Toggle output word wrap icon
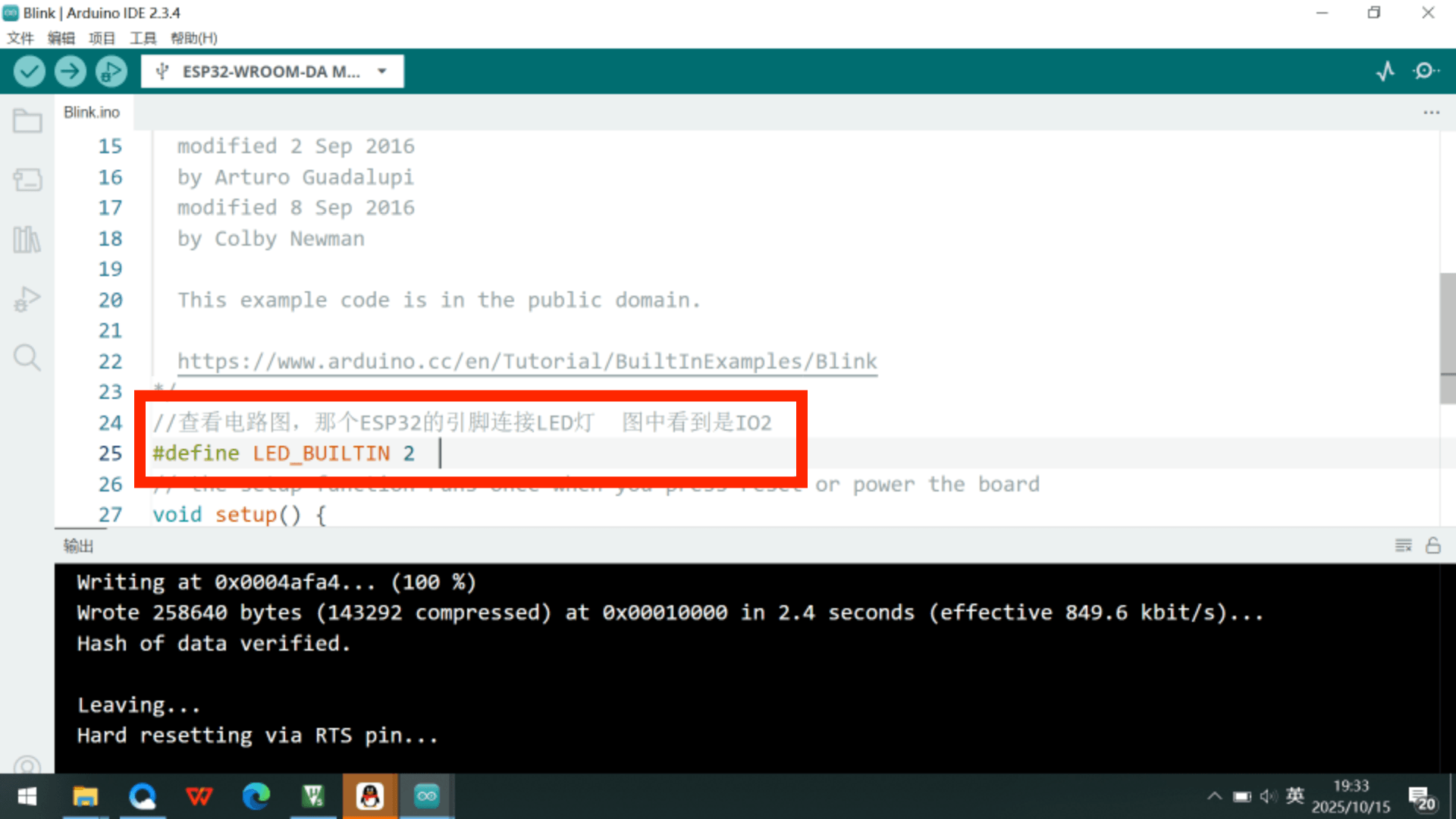Image resolution: width=1456 pixels, height=819 pixels. (x=1403, y=545)
